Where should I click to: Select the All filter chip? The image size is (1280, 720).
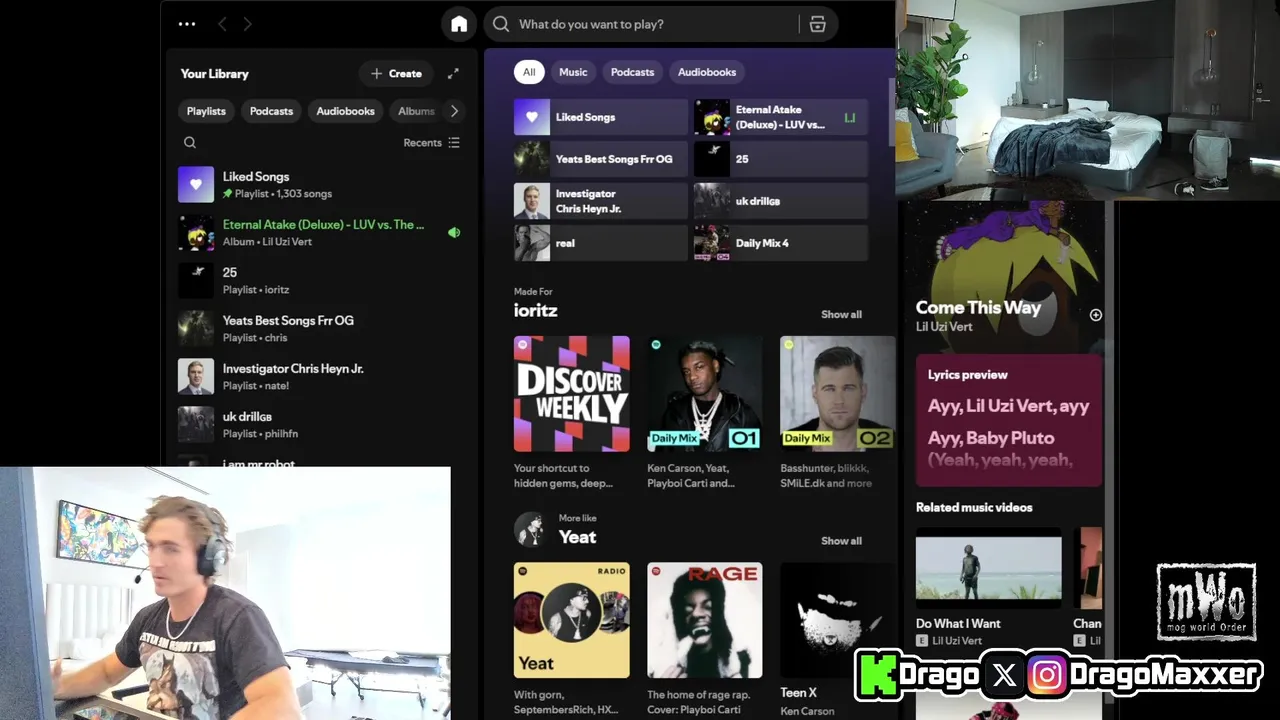529,72
